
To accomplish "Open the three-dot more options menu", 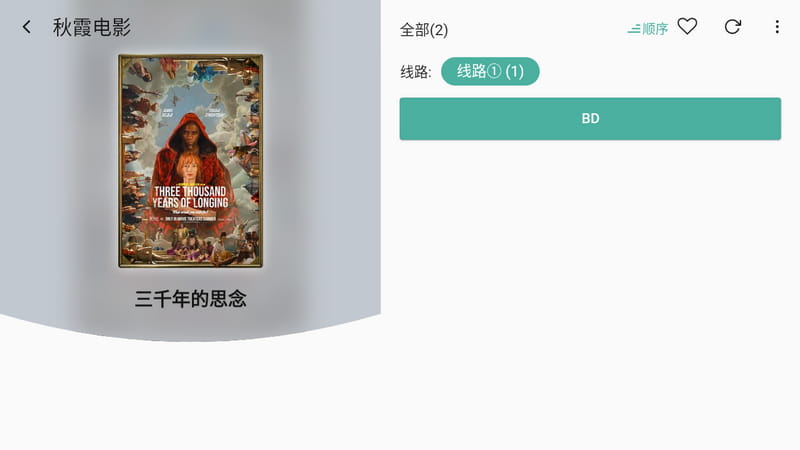I will [777, 27].
